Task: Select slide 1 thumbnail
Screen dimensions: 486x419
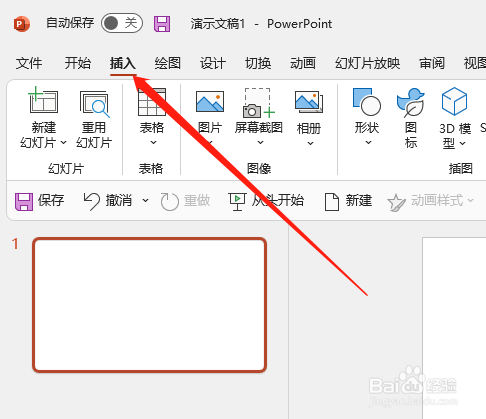Action: coord(150,305)
